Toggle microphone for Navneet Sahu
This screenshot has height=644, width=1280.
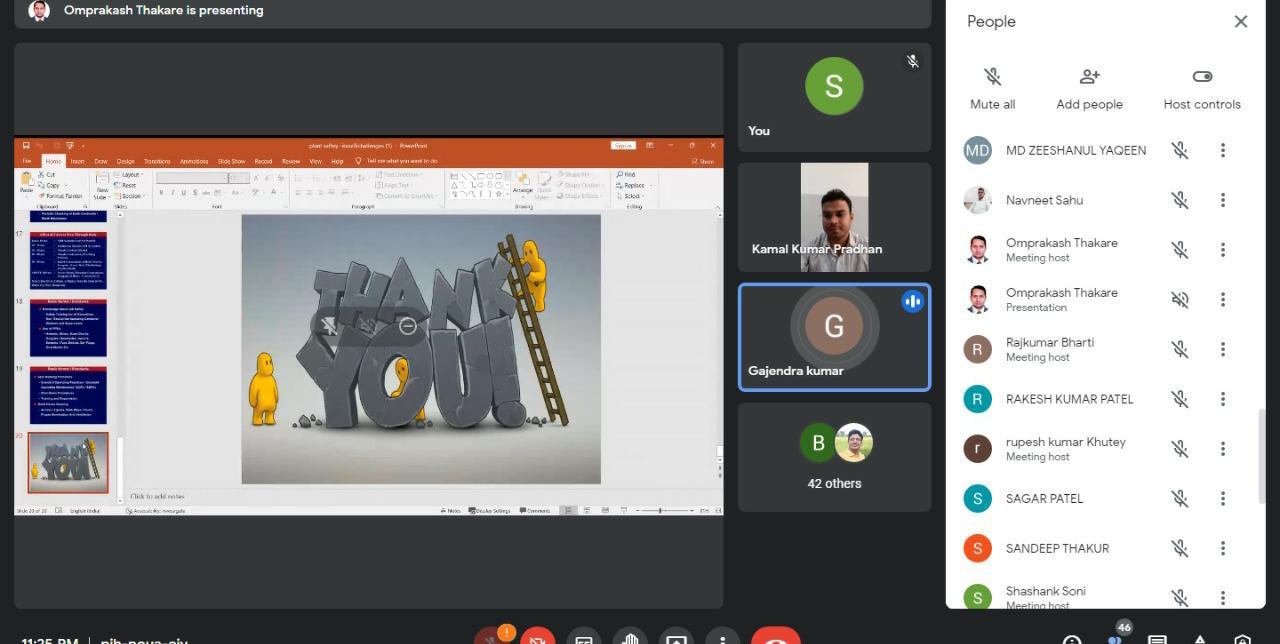click(1180, 200)
